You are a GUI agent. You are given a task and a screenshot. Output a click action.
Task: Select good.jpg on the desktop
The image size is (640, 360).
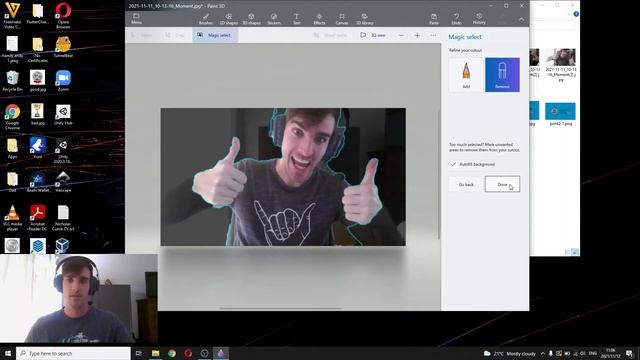click(x=38, y=81)
